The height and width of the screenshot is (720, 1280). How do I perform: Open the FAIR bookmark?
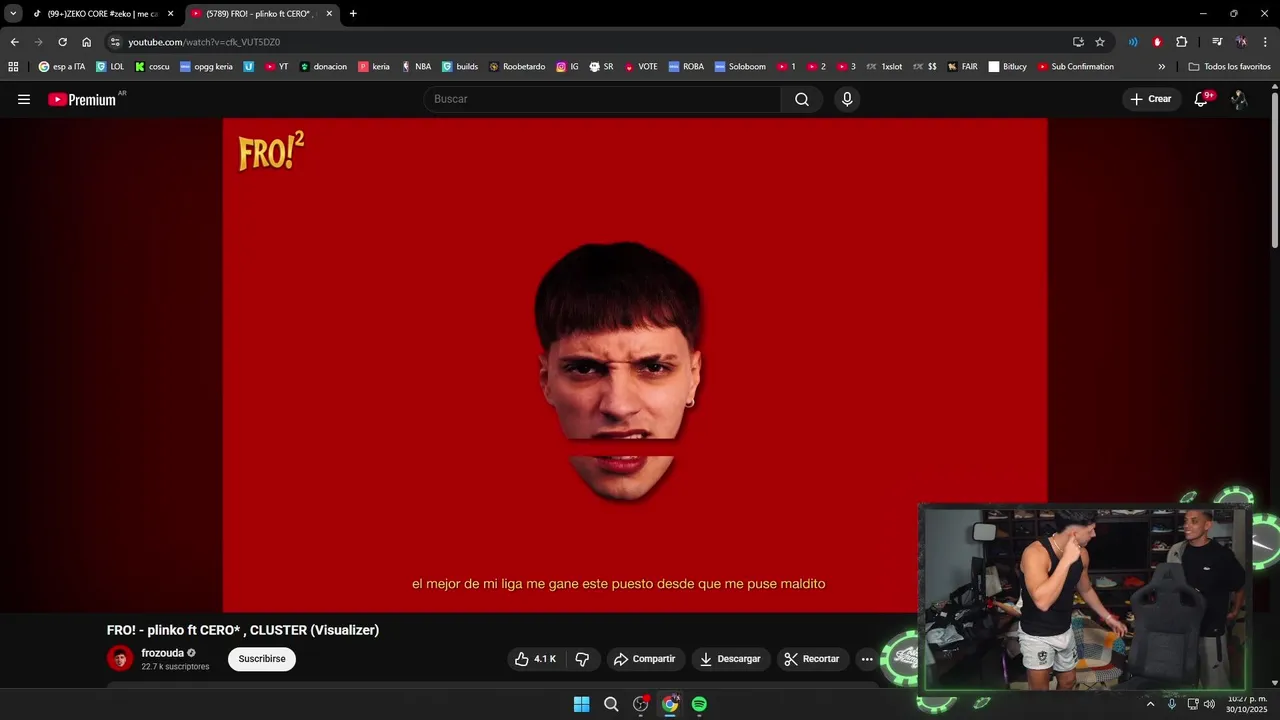962,67
